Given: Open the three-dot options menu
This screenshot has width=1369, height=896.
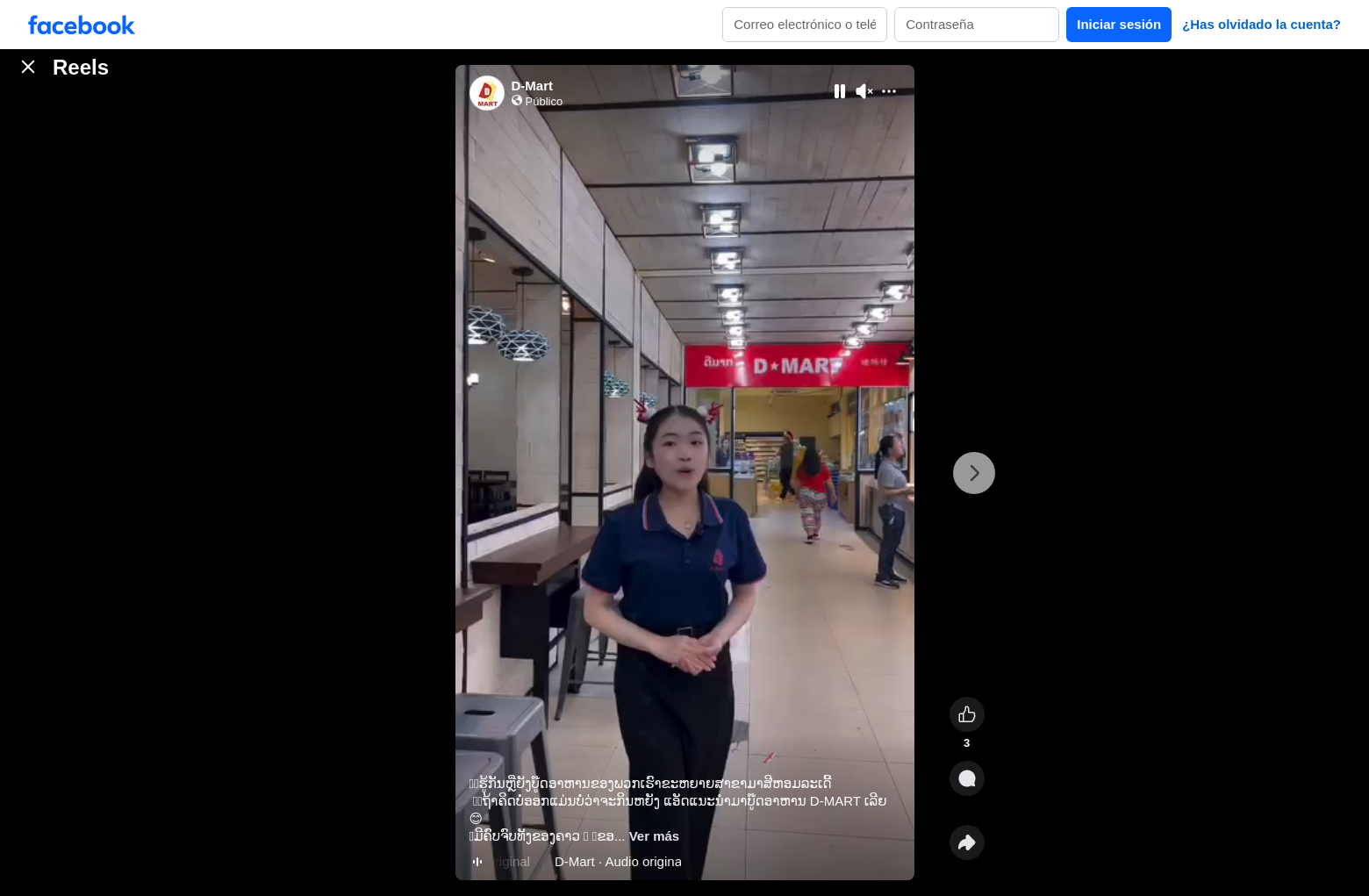Looking at the screenshot, I should (x=889, y=91).
